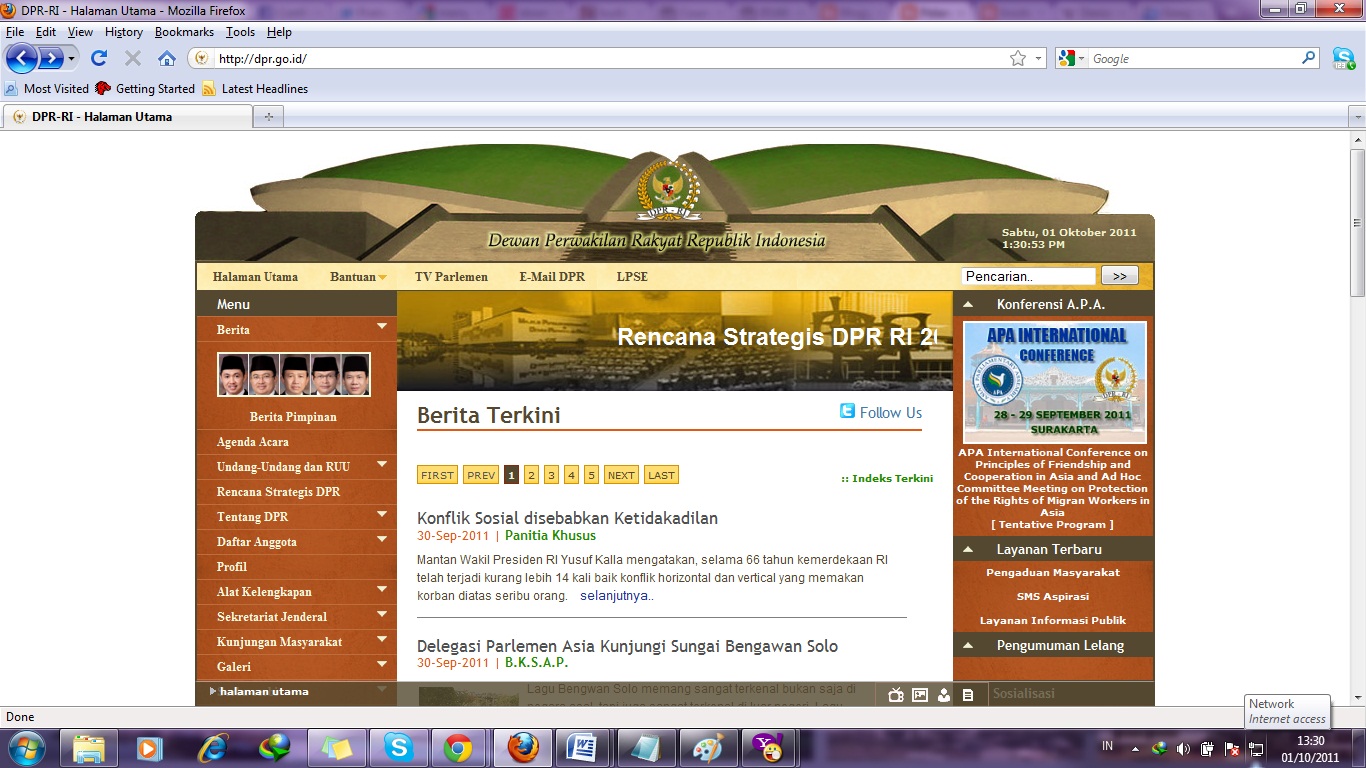Collapse the Layanan Terbaru panel

click(x=968, y=549)
